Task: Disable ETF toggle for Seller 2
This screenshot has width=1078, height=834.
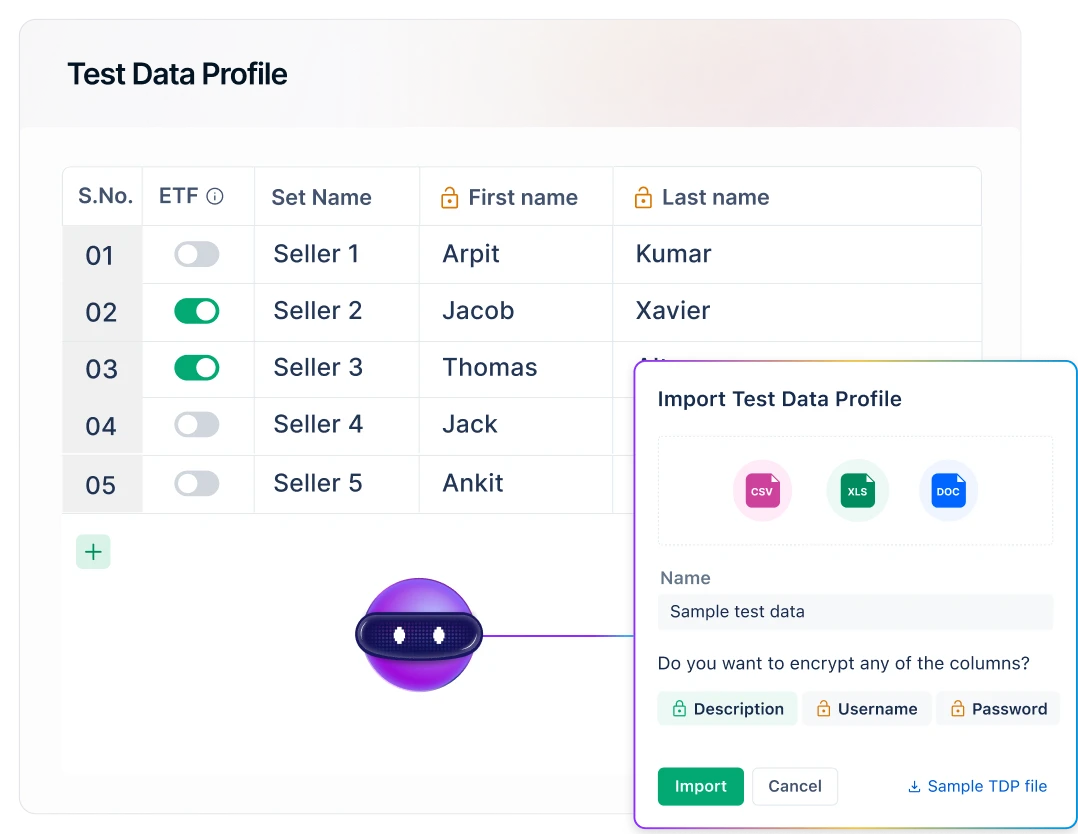Action: coord(197,311)
